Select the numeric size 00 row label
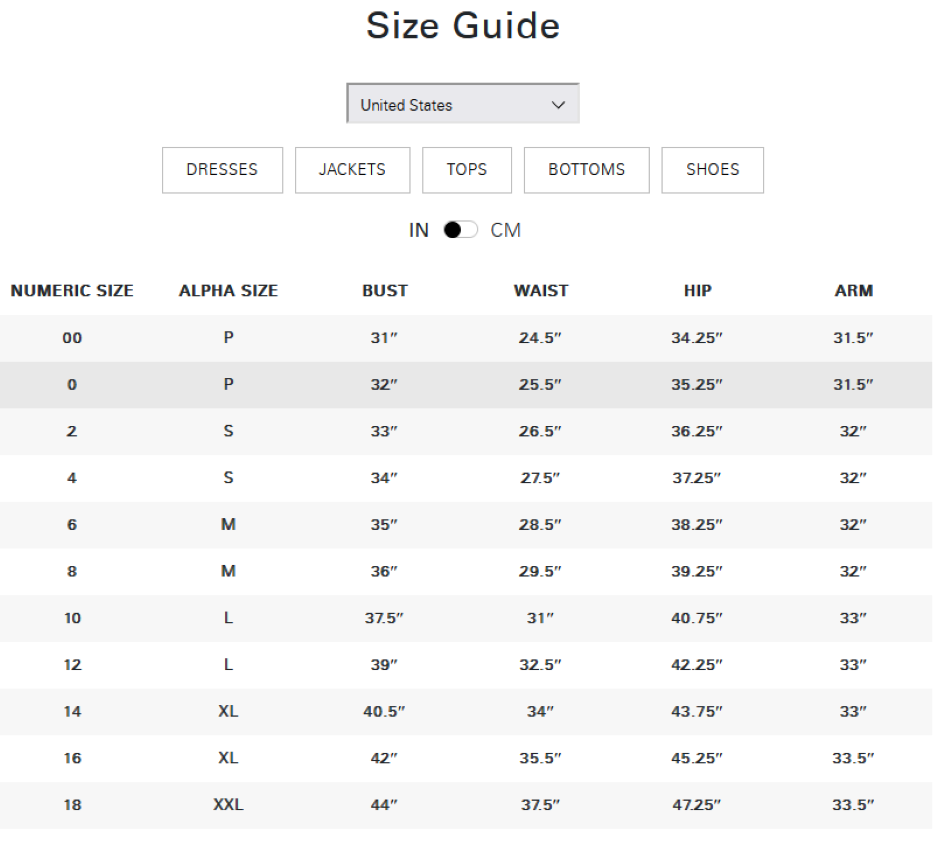The height and width of the screenshot is (850, 943). [72, 338]
